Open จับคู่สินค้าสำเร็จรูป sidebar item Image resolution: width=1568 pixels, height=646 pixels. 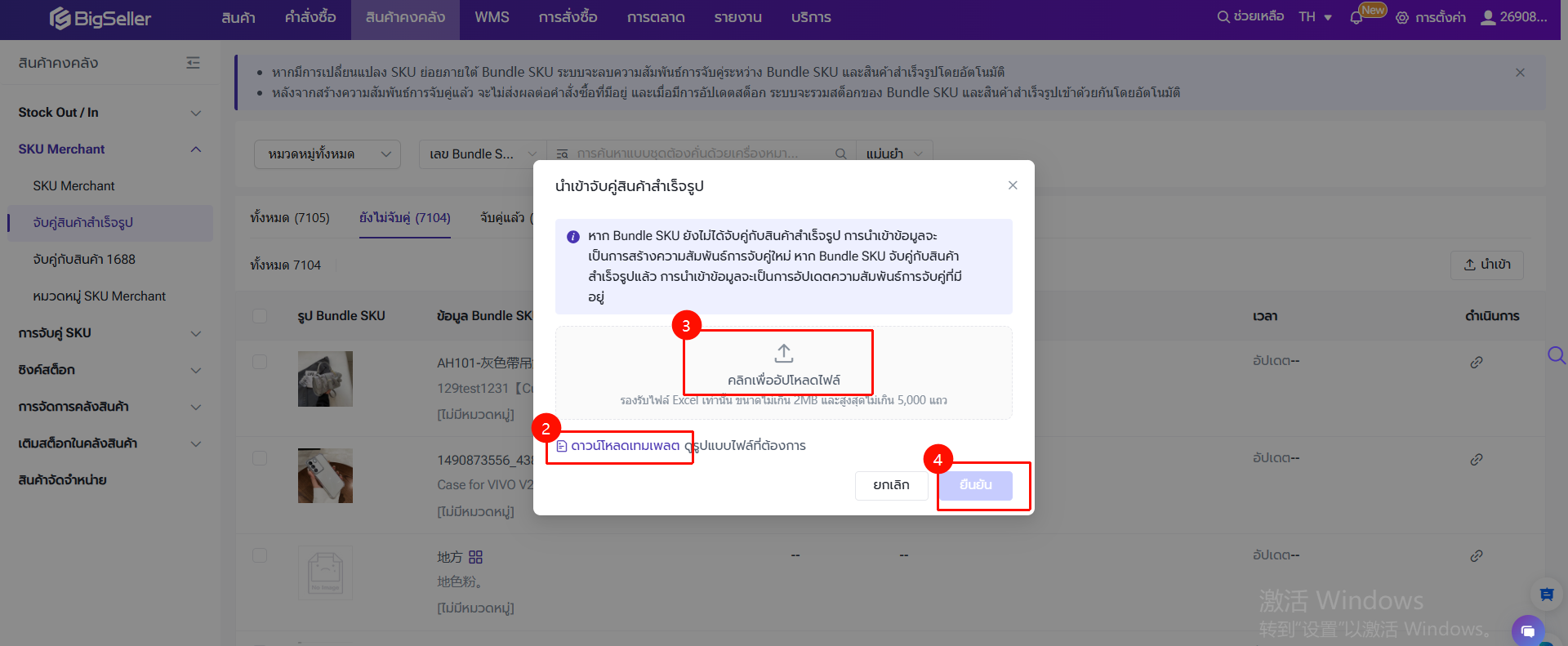click(110, 223)
